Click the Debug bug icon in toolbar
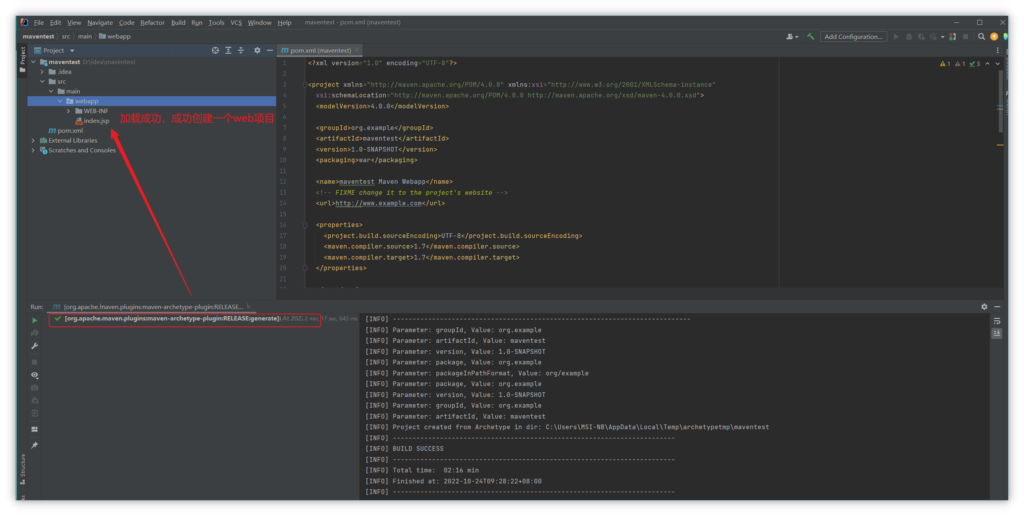Image resolution: width=1024 pixels, height=516 pixels. [908, 37]
